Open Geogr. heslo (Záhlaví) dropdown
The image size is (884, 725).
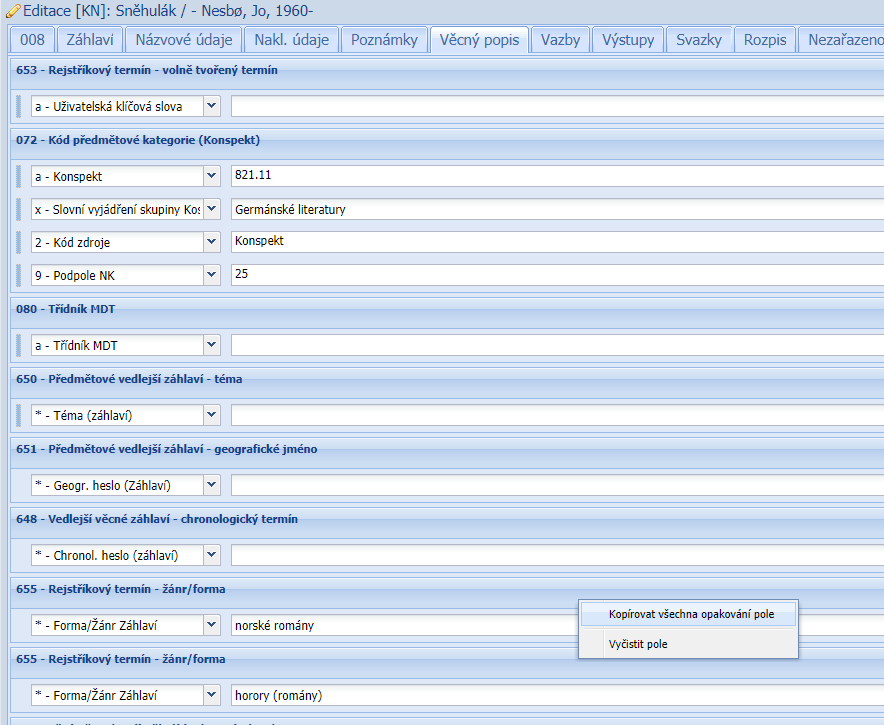pos(211,485)
